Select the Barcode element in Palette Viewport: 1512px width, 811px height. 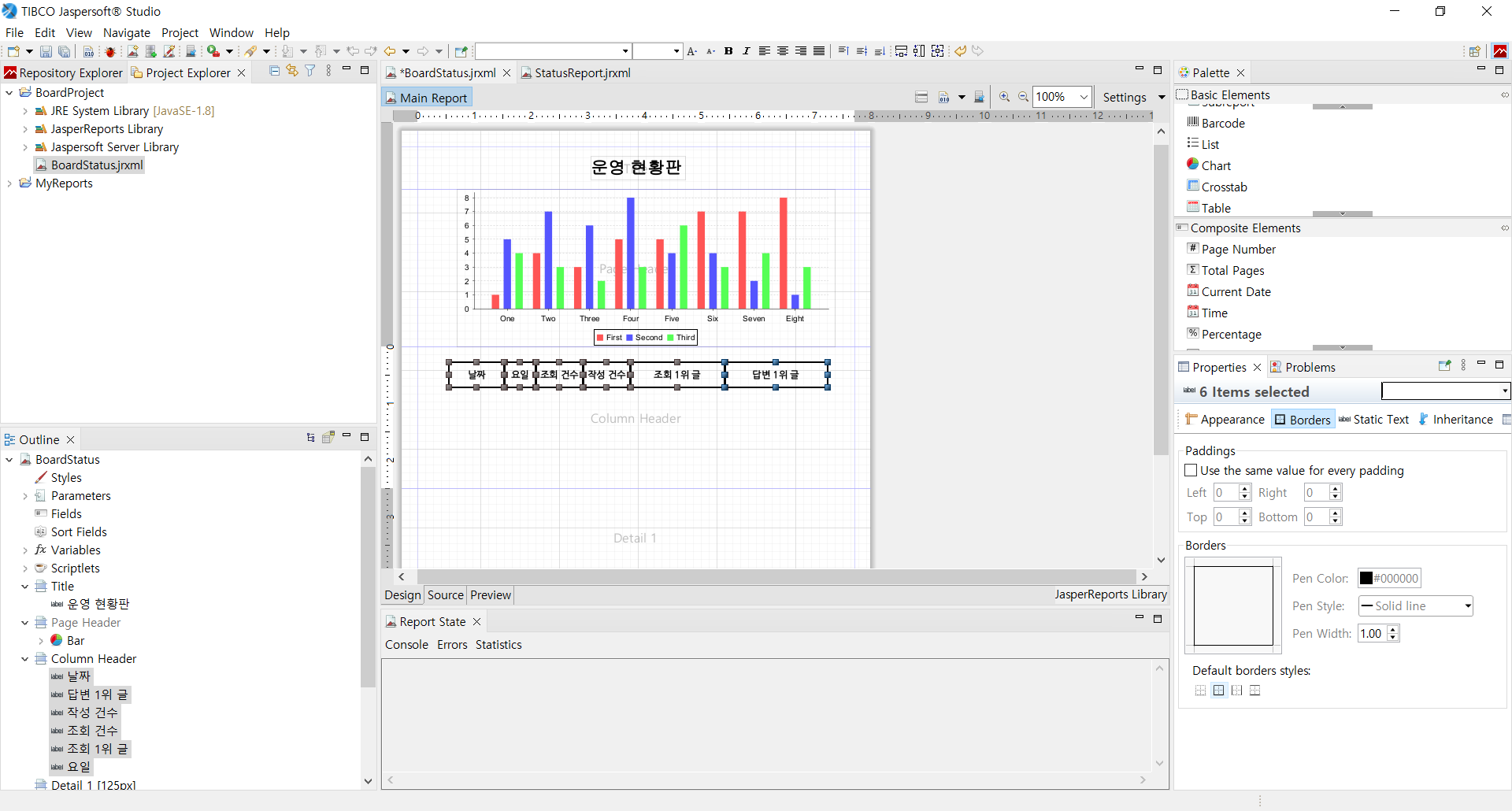1216,123
